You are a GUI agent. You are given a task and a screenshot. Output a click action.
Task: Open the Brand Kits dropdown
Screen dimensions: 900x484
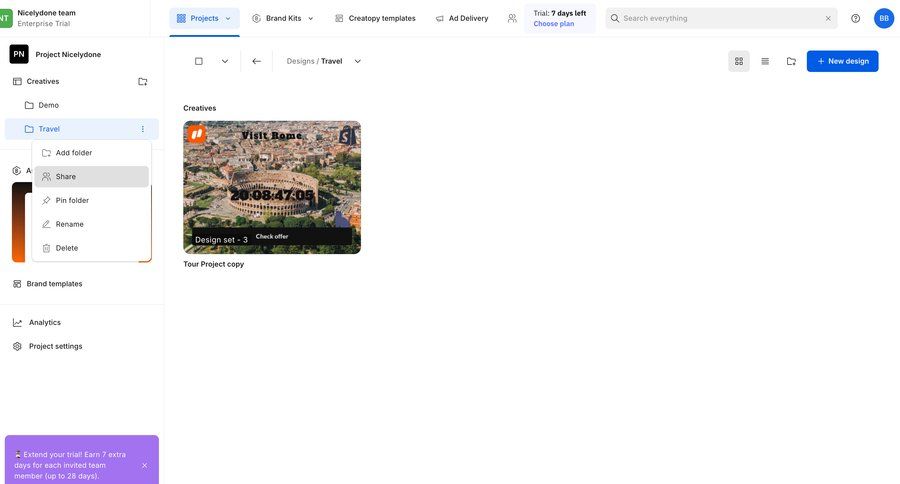(x=283, y=18)
